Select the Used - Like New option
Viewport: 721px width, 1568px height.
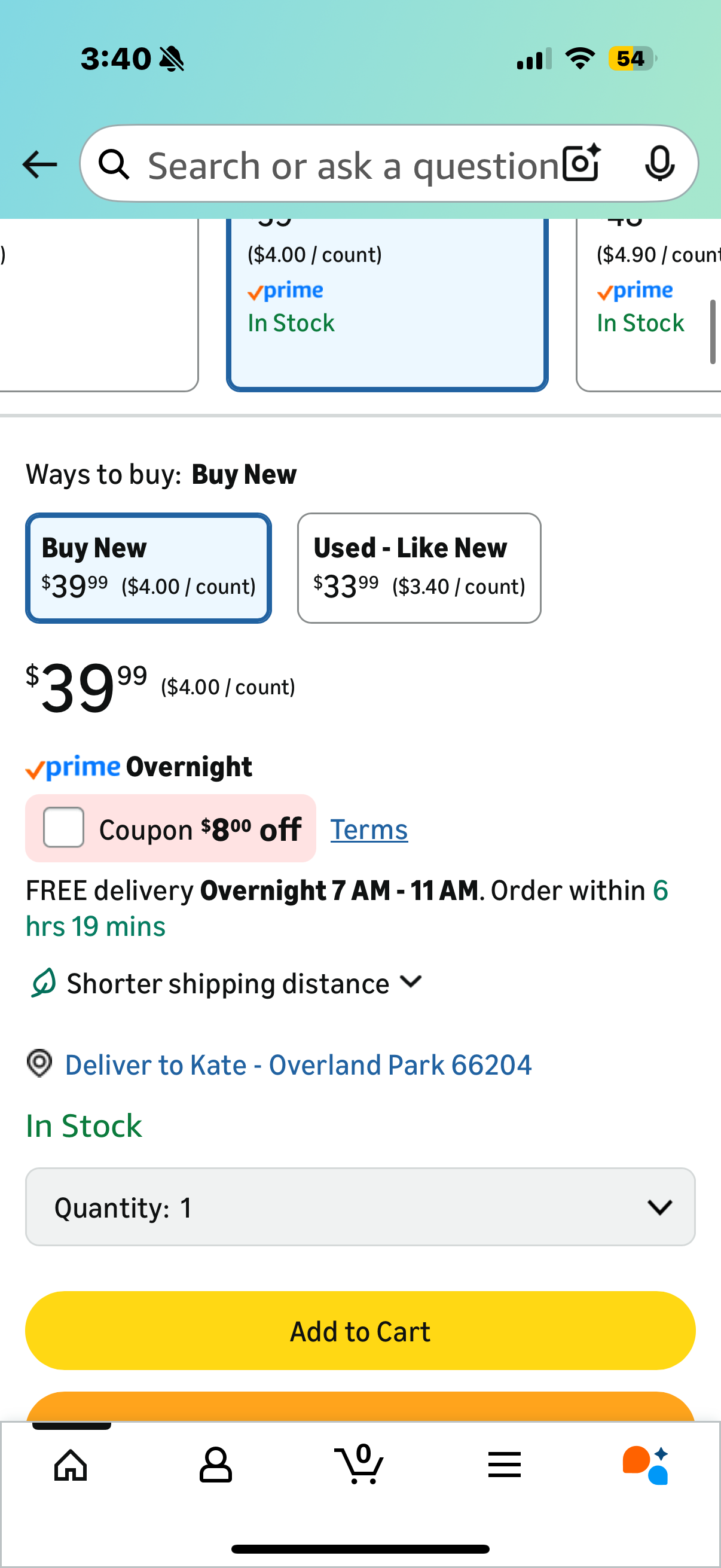[x=418, y=568]
